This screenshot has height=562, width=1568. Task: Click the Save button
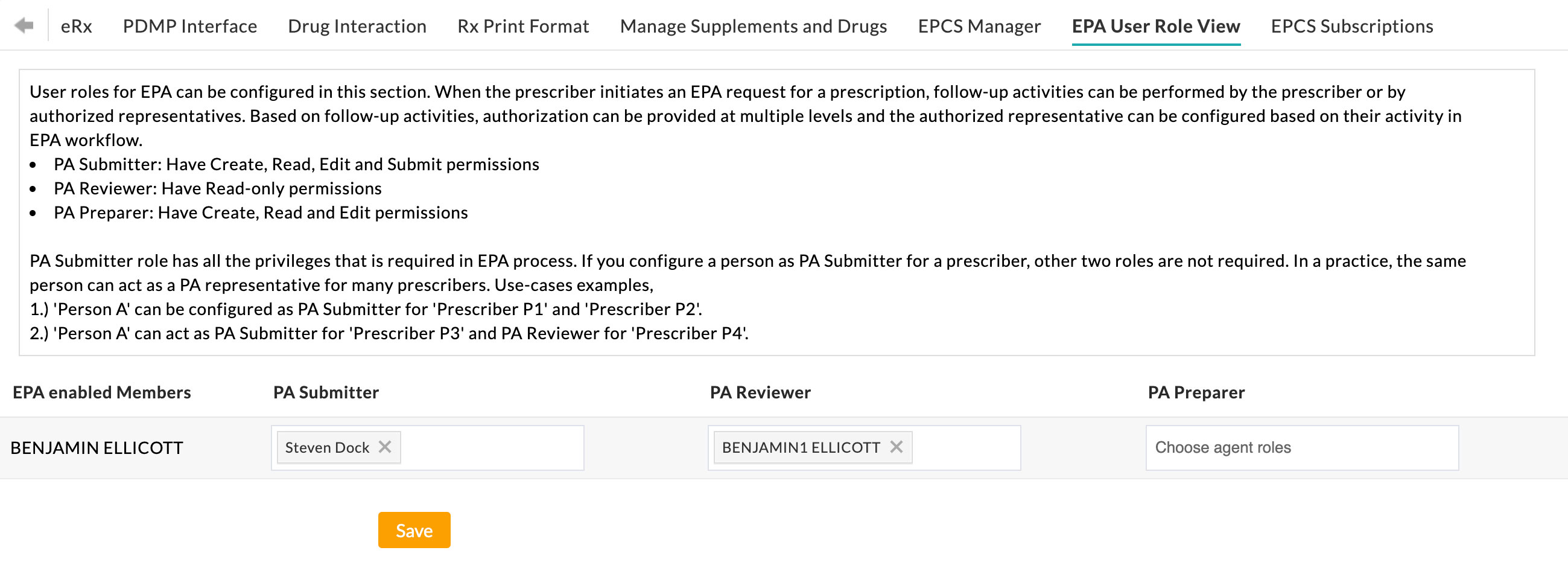[414, 530]
